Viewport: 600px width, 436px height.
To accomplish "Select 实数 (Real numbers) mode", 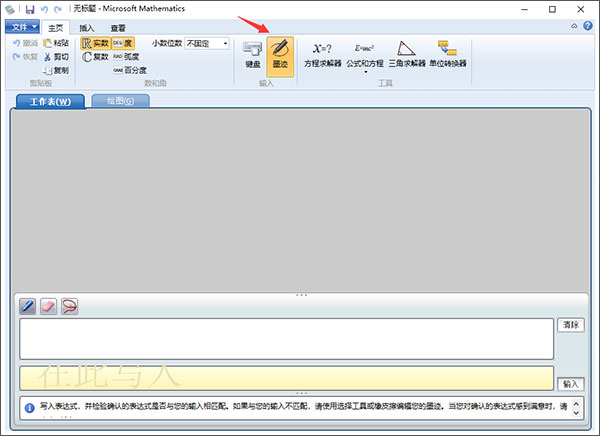I will pyautogui.click(x=96, y=43).
